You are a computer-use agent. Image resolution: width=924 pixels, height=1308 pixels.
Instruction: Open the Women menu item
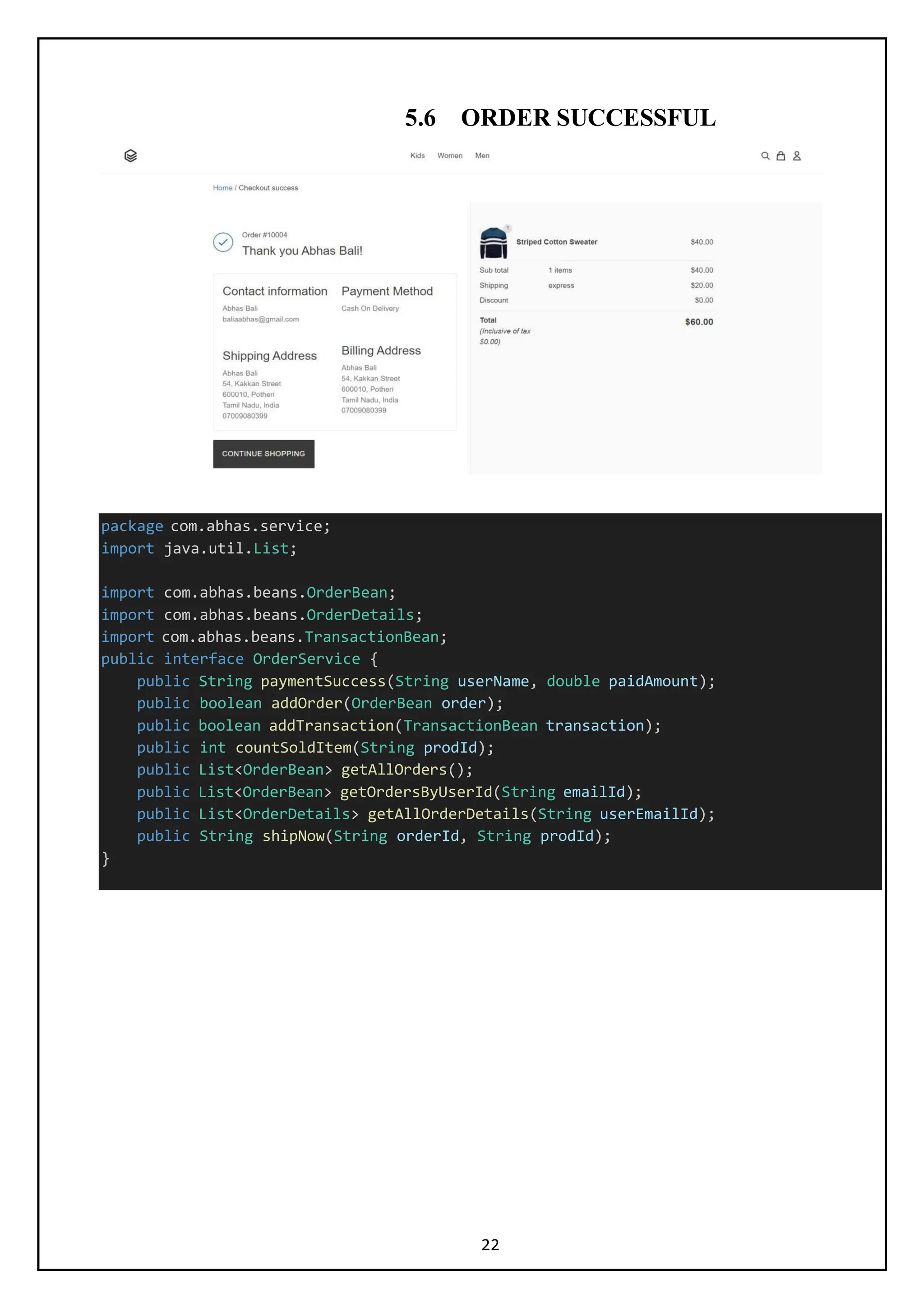click(x=450, y=156)
